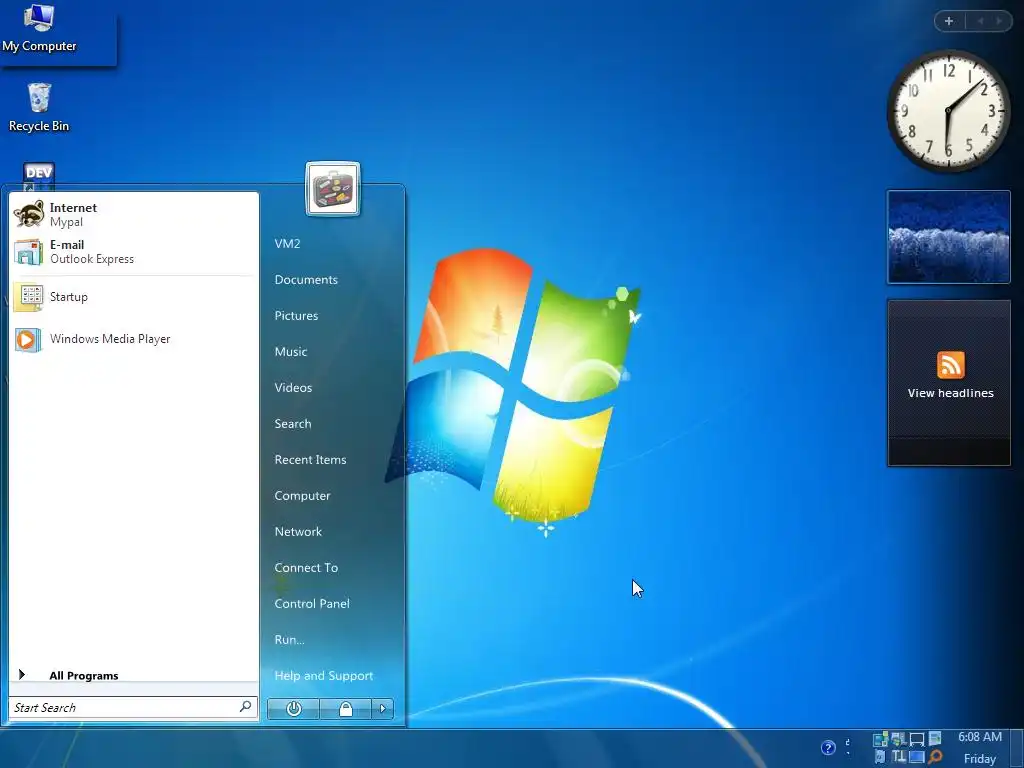Click the RSS feed icon in headlines gadget
This screenshot has width=1024, height=768.
tap(950, 364)
